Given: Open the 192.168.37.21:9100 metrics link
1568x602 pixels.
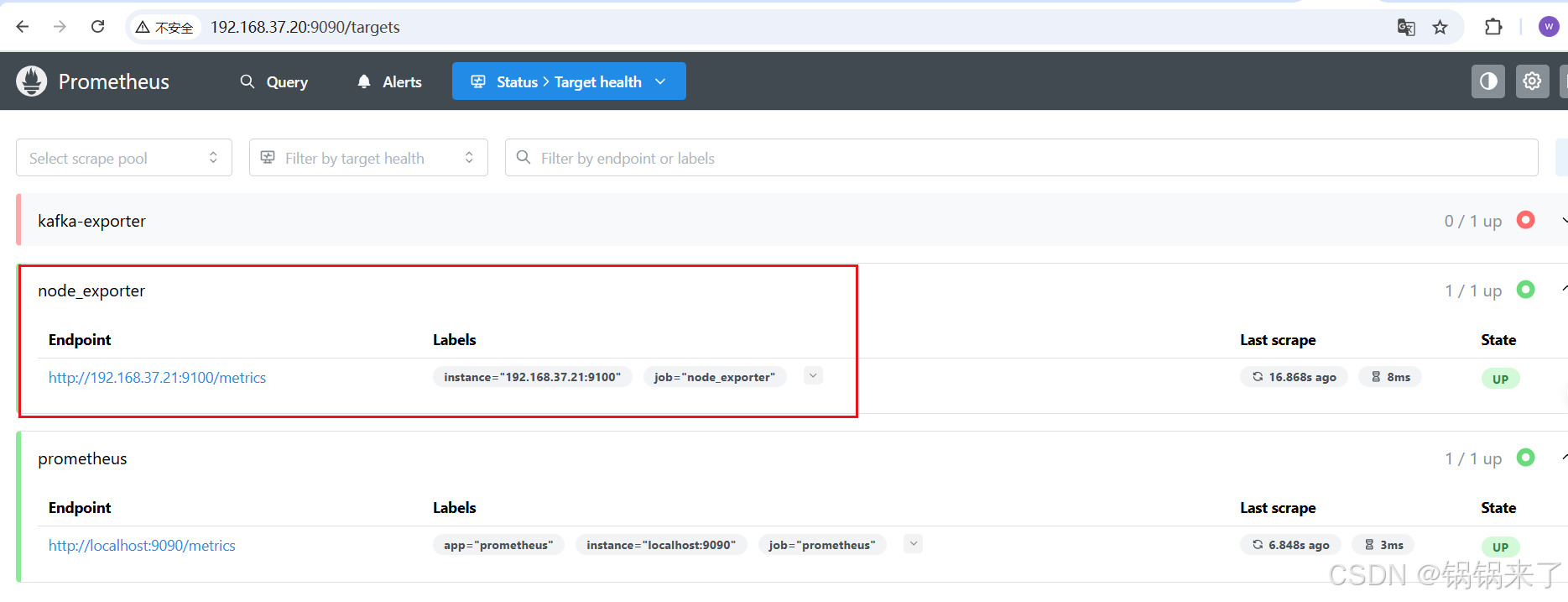Looking at the screenshot, I should pyautogui.click(x=157, y=378).
